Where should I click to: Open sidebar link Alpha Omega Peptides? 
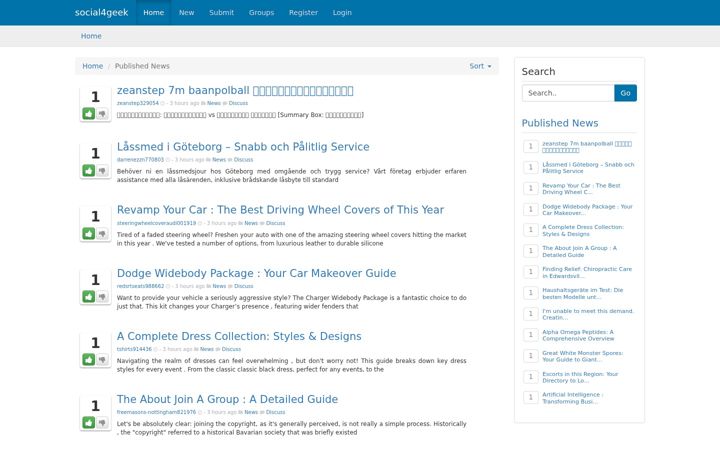[578, 336]
